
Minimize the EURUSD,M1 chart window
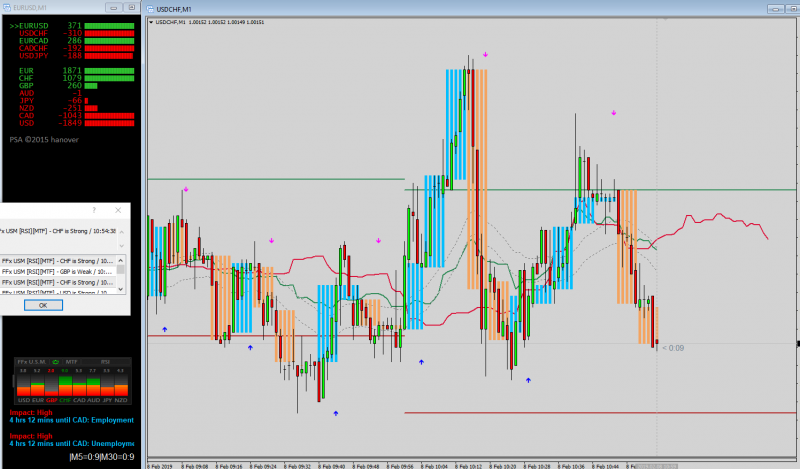114,8
